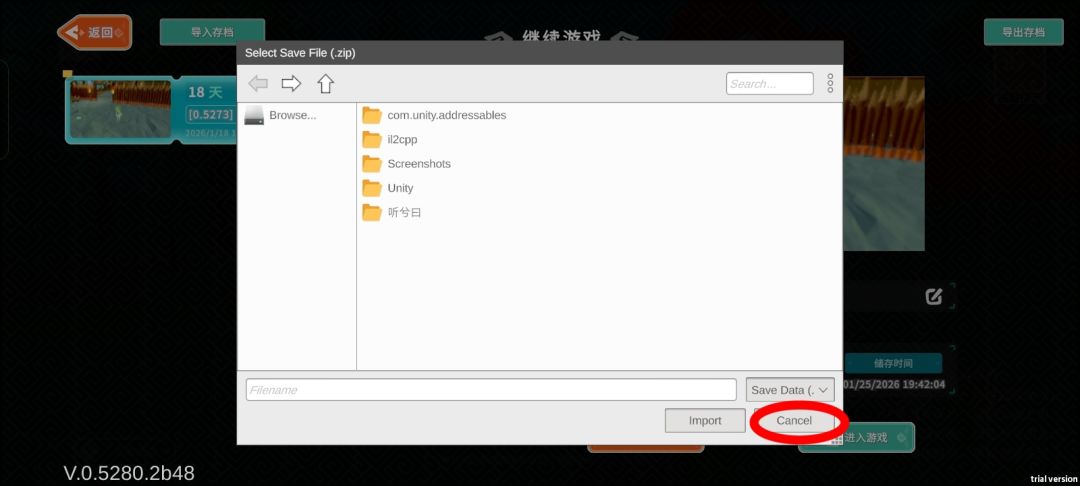Viewport: 1080px width, 486px height.
Task: Go back with the left arrow icon
Action: (x=258, y=84)
